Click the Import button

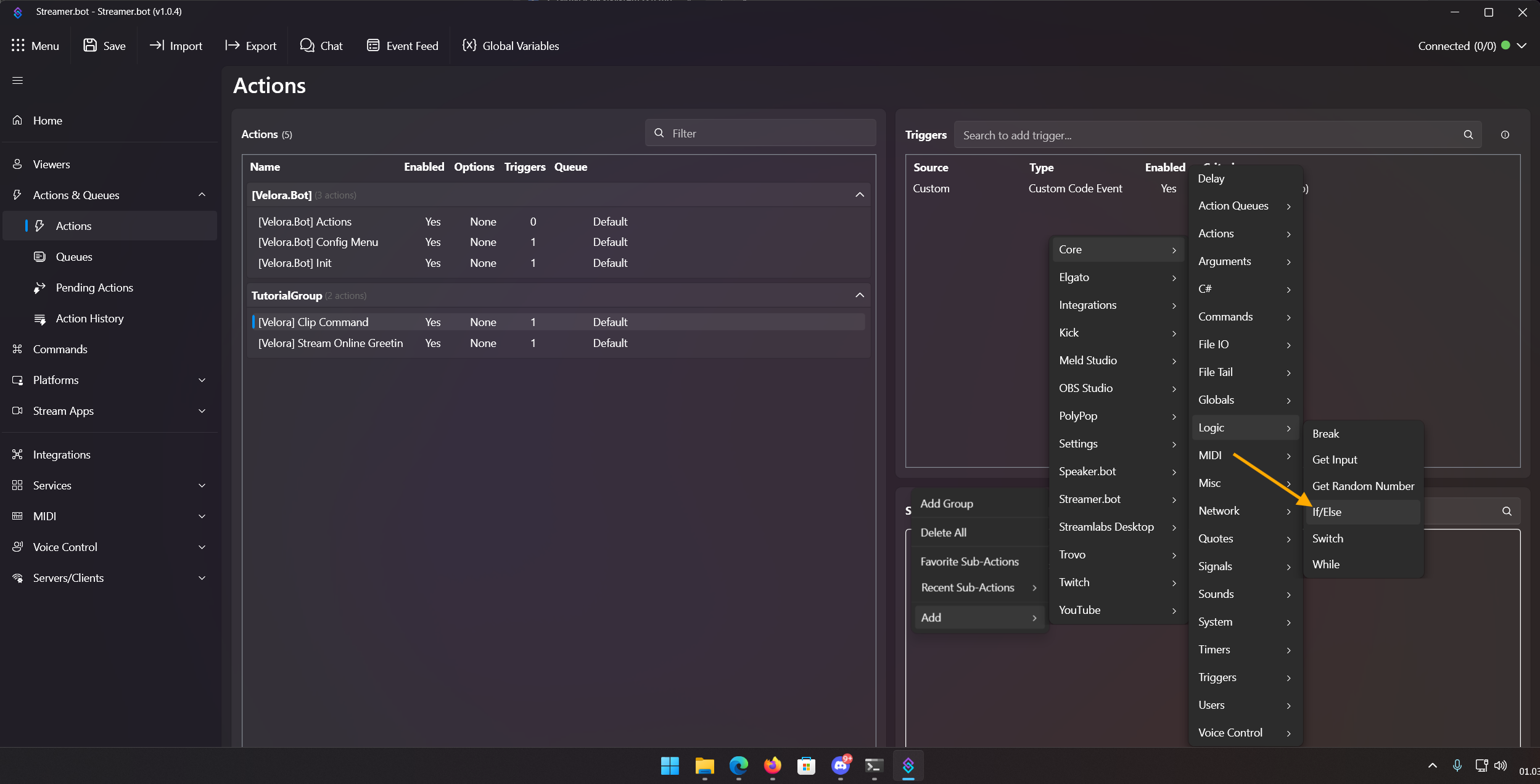[x=176, y=46]
